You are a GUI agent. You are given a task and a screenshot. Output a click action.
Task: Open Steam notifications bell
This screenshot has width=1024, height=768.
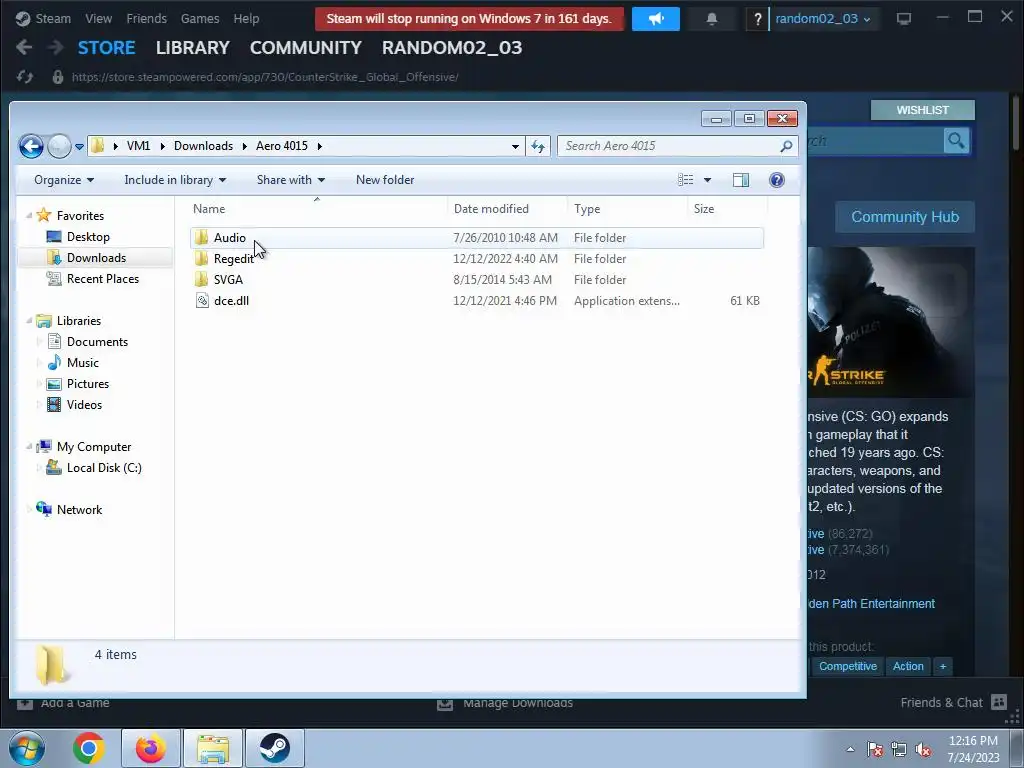coord(712,19)
